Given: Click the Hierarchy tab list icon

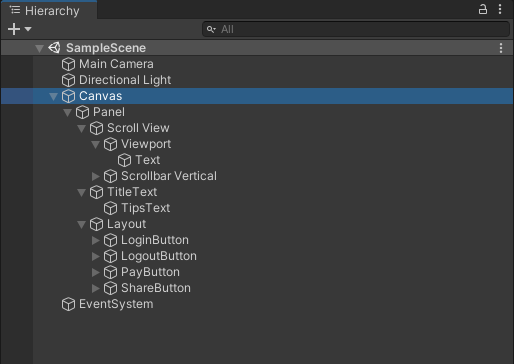Looking at the screenshot, I should click(x=15, y=10).
